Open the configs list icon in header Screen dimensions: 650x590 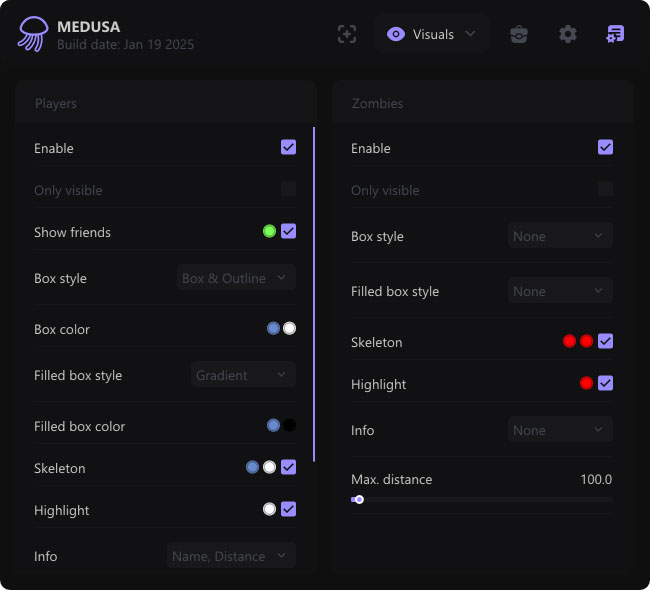pos(615,34)
